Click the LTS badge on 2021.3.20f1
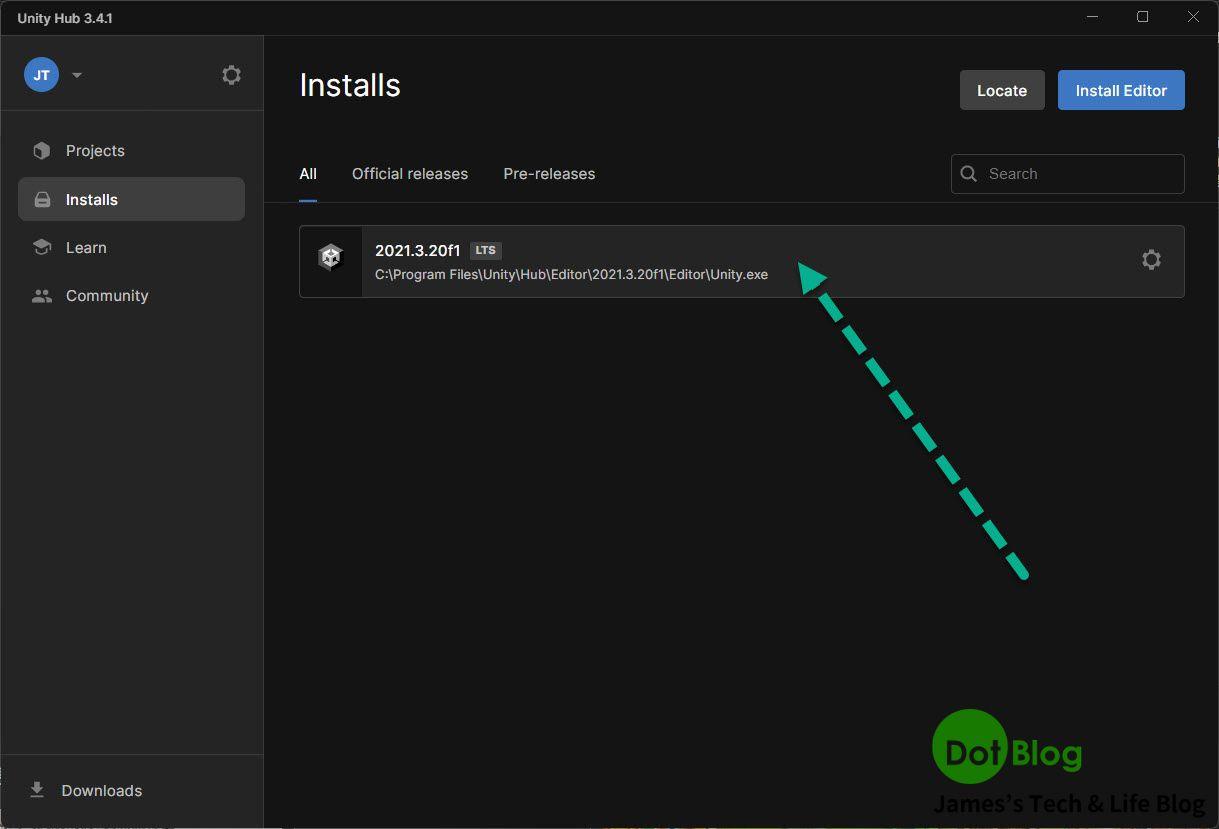 pos(486,250)
